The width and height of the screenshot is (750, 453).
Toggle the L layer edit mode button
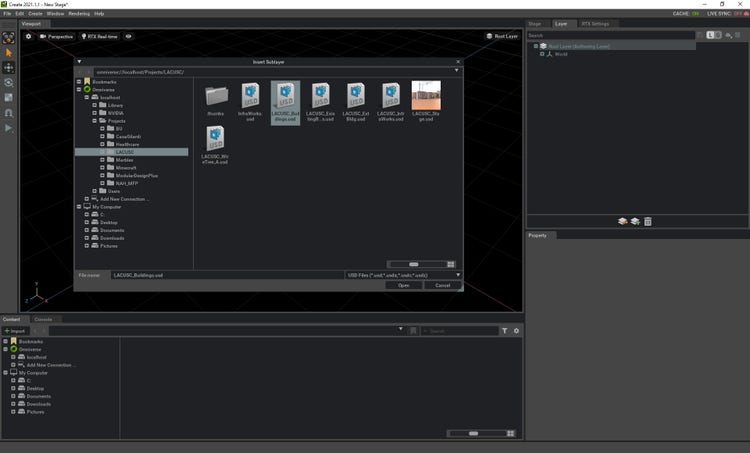coord(710,35)
